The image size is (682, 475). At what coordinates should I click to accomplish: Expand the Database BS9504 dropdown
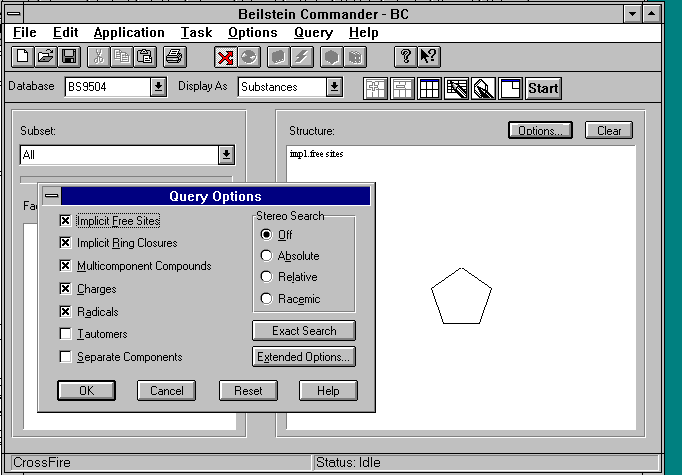[x=158, y=87]
